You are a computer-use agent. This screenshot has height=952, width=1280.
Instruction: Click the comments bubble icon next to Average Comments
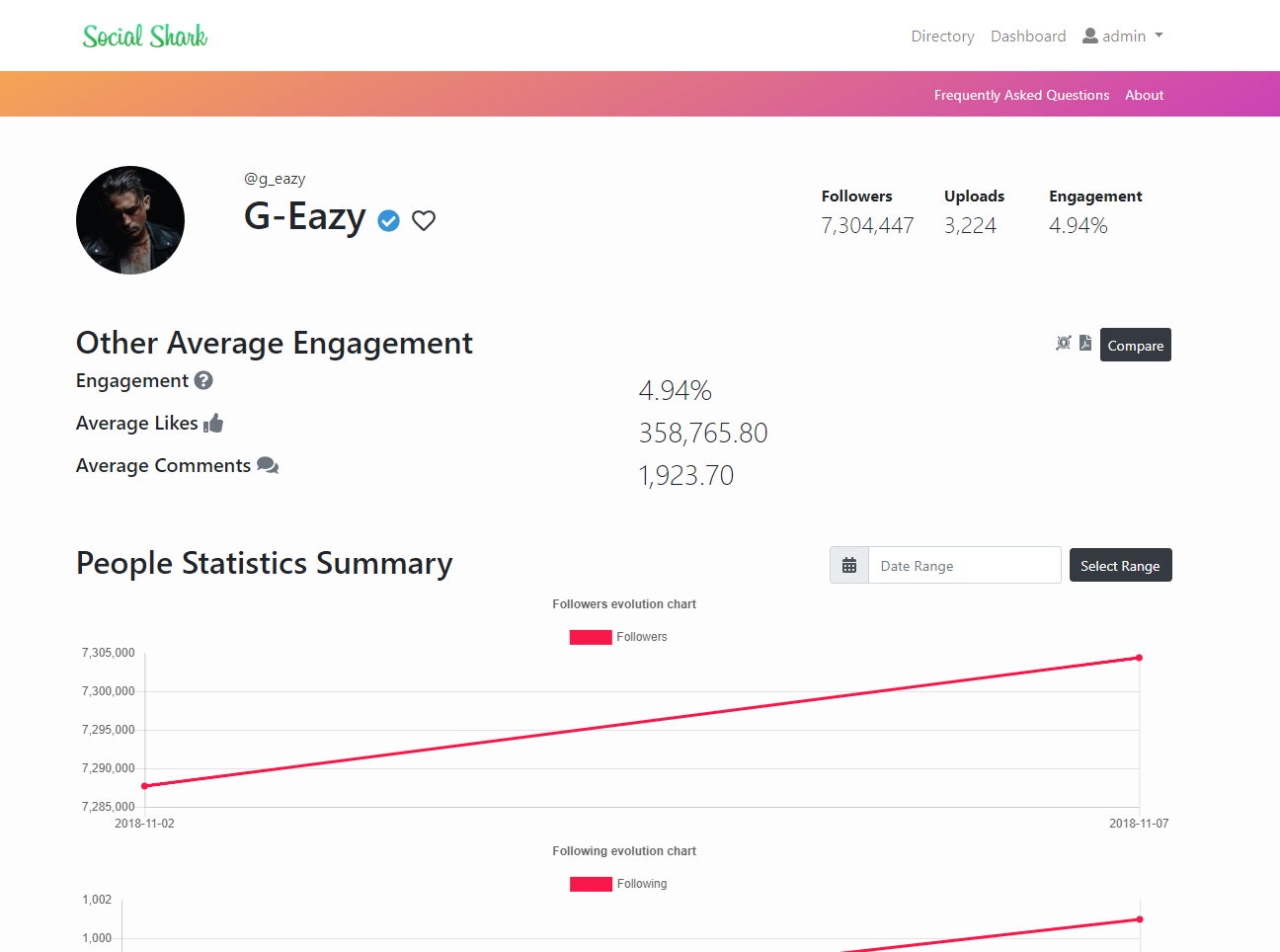click(268, 465)
